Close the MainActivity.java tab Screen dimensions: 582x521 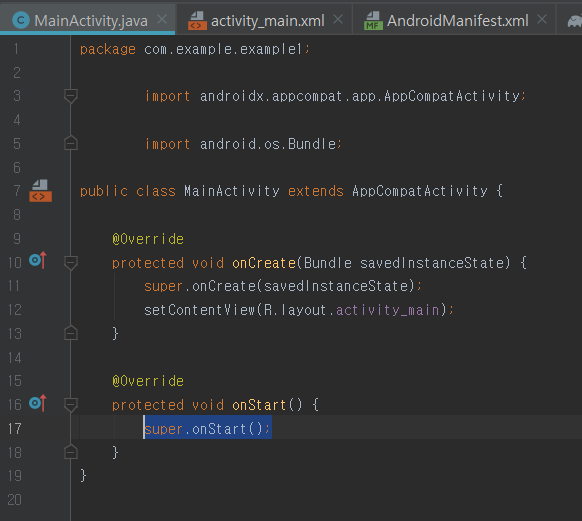[162, 19]
